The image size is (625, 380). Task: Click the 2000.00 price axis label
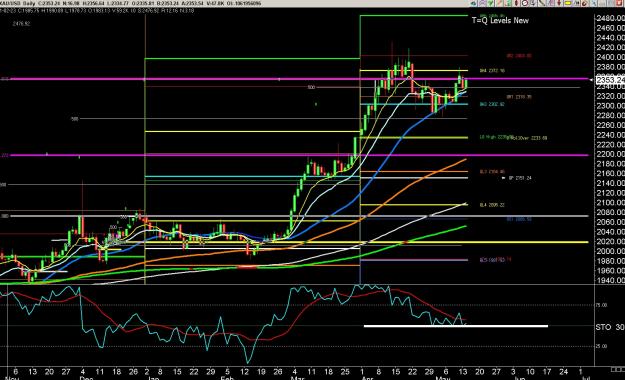[610, 251]
